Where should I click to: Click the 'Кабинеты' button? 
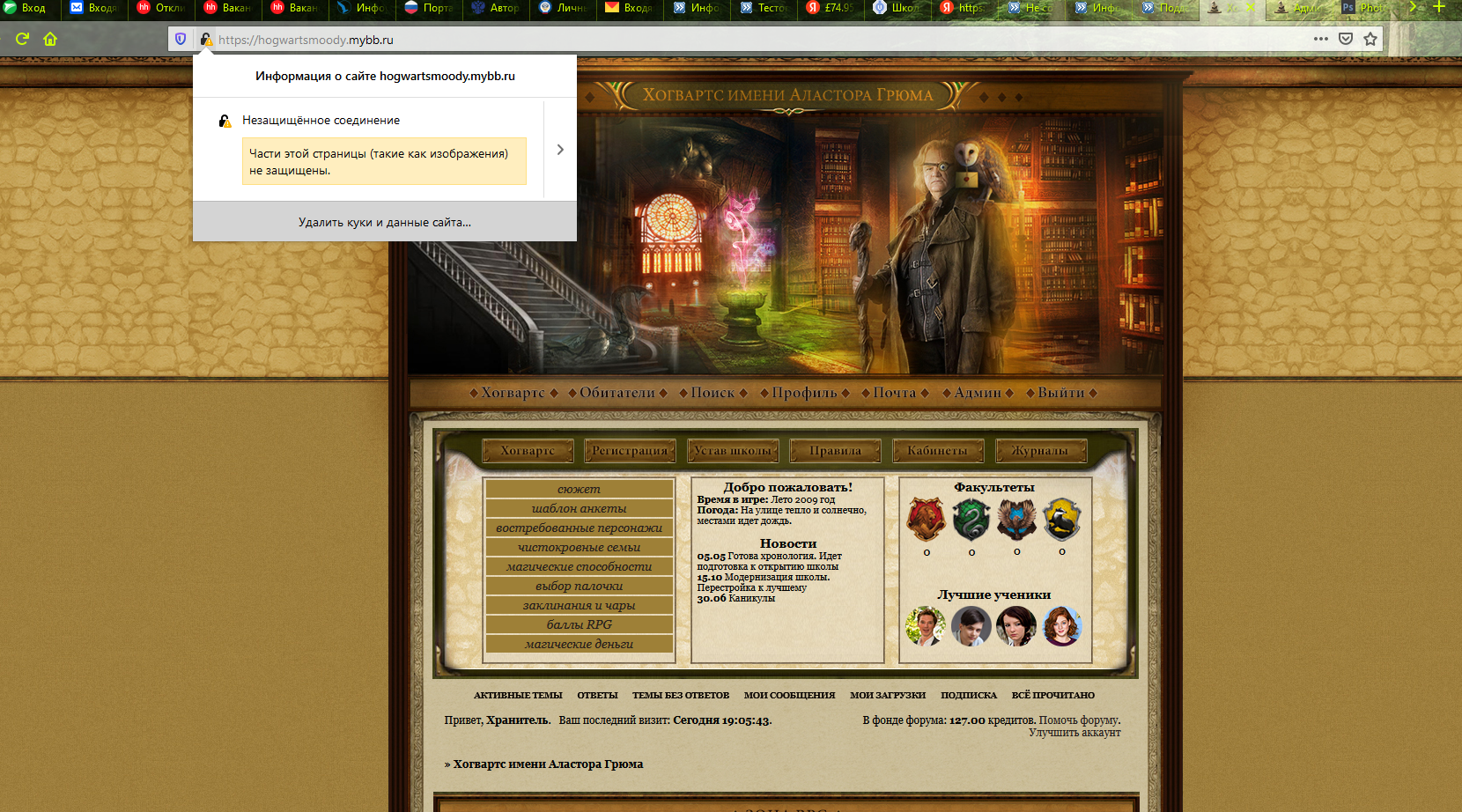click(x=937, y=451)
